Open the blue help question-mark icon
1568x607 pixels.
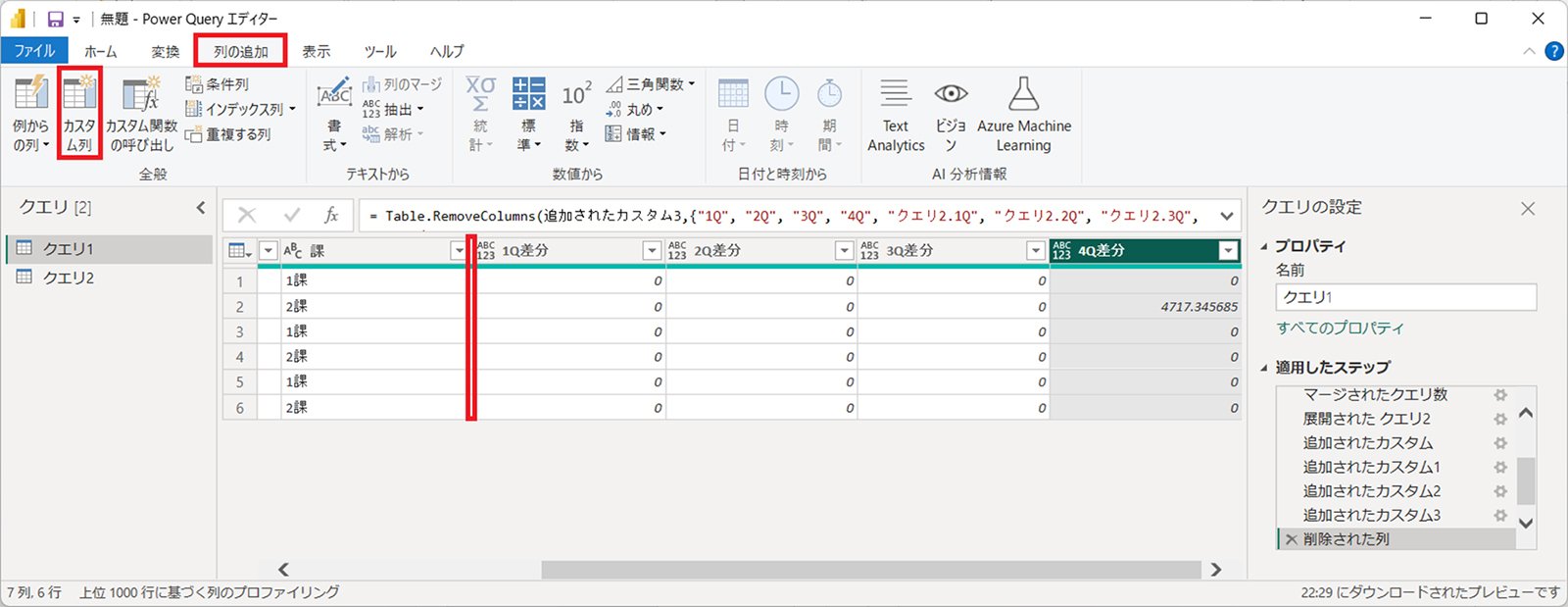(1553, 51)
